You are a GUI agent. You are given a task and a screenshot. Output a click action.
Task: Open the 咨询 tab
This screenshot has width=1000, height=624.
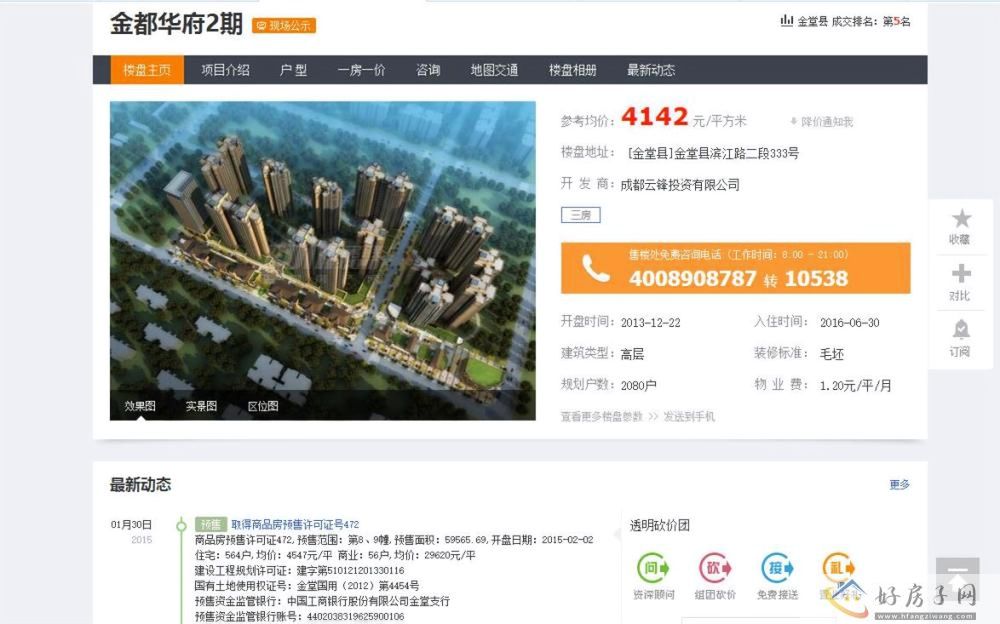[x=429, y=70]
